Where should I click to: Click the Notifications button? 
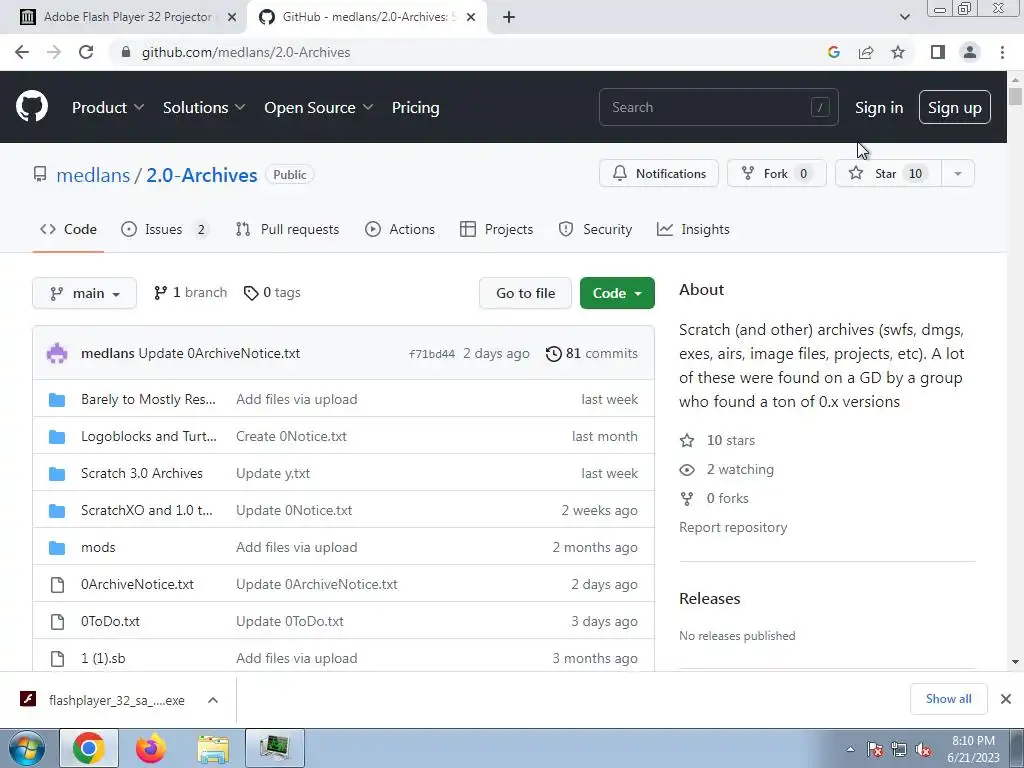click(658, 174)
